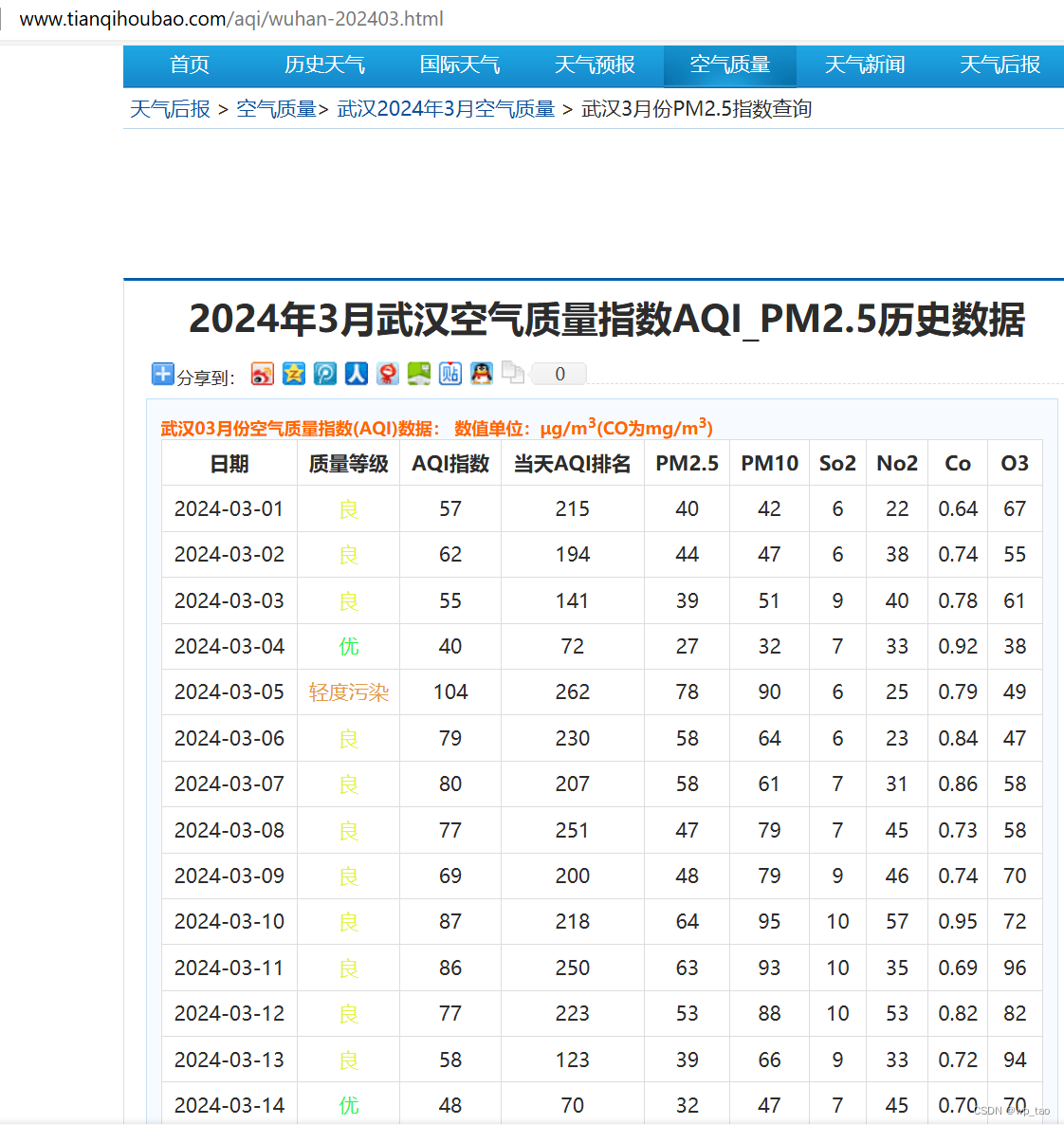Click the PM10 column header
The width and height of the screenshot is (1064, 1125).
coord(769,464)
